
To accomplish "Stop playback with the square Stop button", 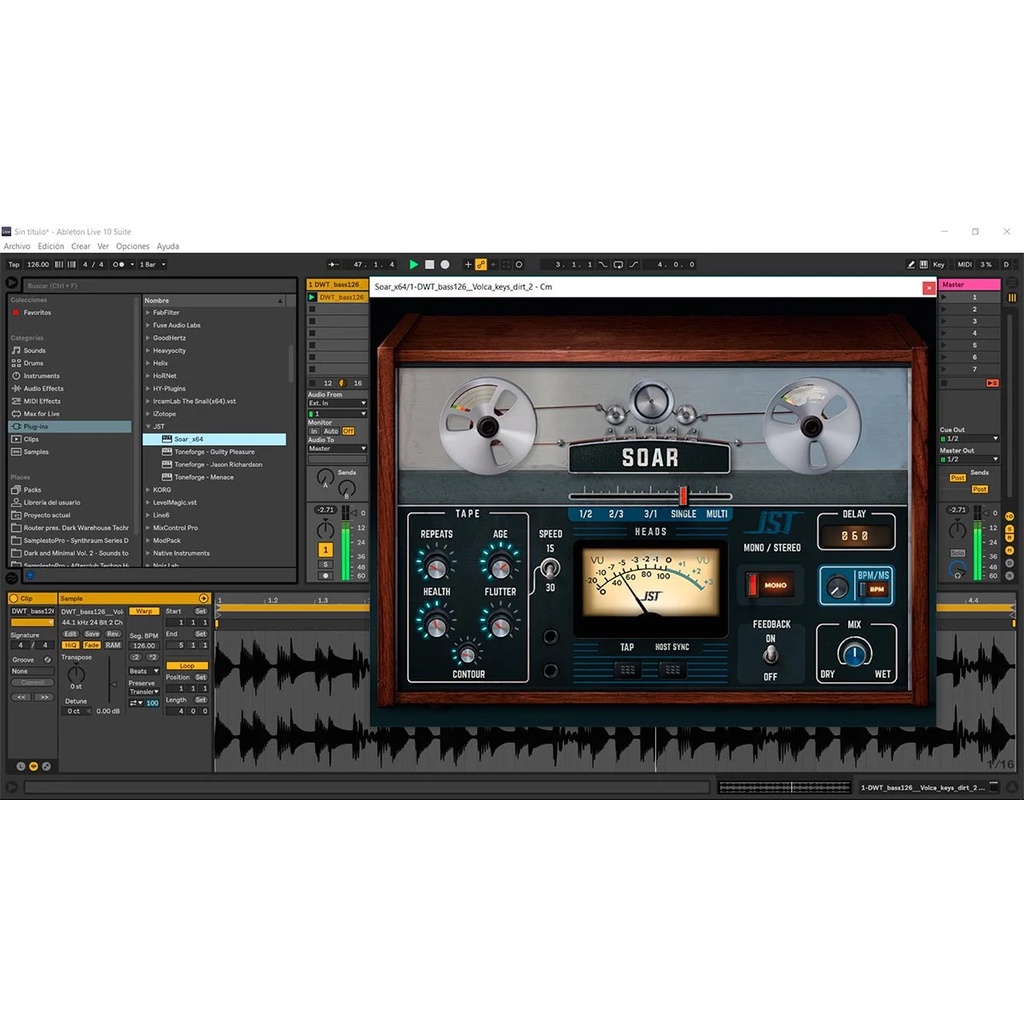I will click(430, 264).
